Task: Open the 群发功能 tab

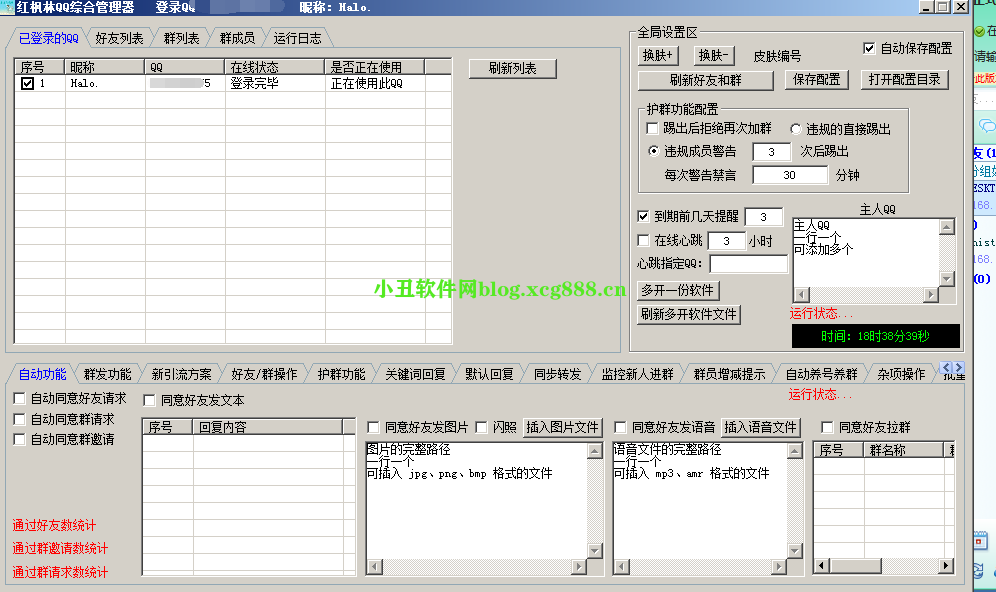Action: (107, 374)
